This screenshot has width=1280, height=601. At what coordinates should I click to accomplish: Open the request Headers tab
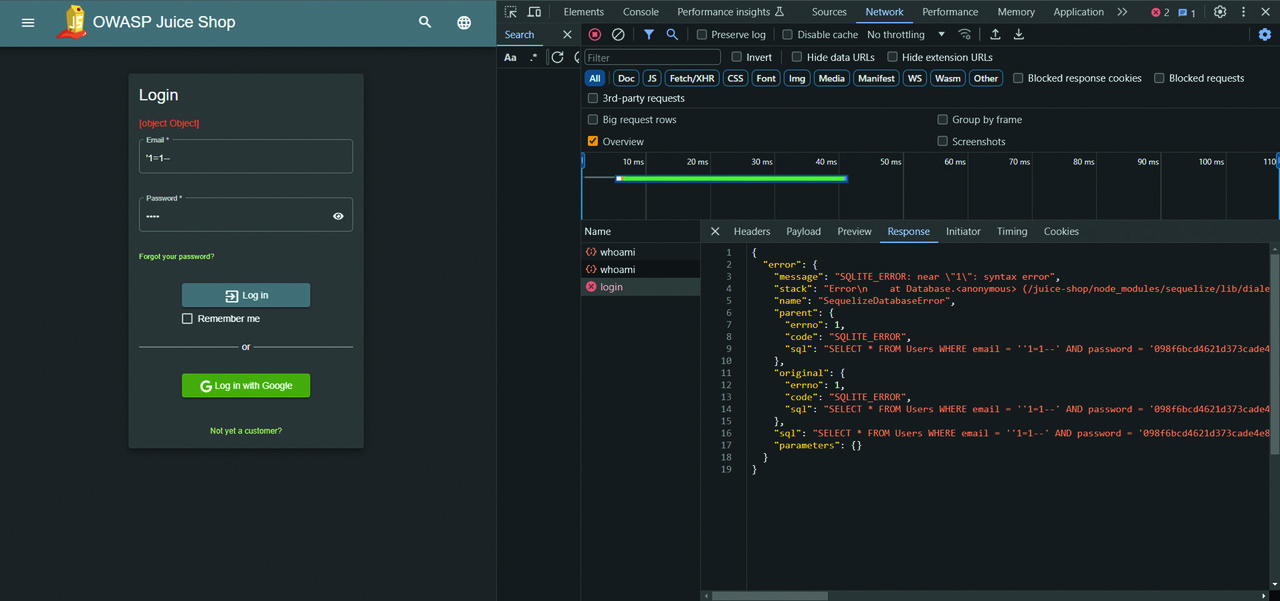click(752, 231)
